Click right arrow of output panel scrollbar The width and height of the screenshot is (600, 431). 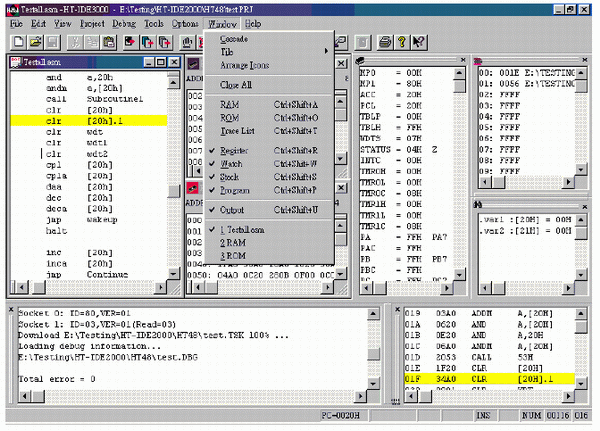[x=360, y=396]
